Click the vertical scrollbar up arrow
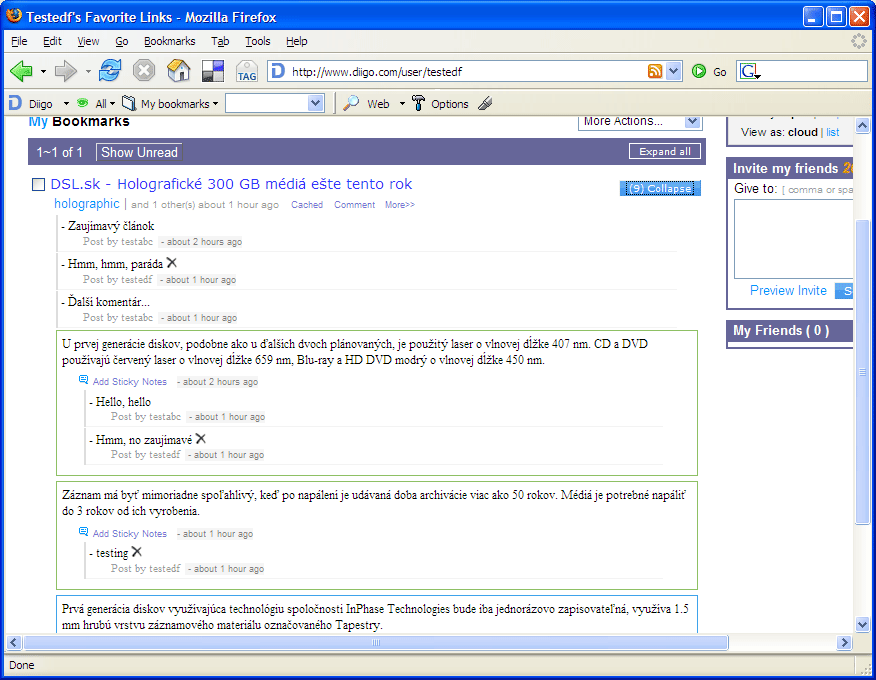 [862, 126]
